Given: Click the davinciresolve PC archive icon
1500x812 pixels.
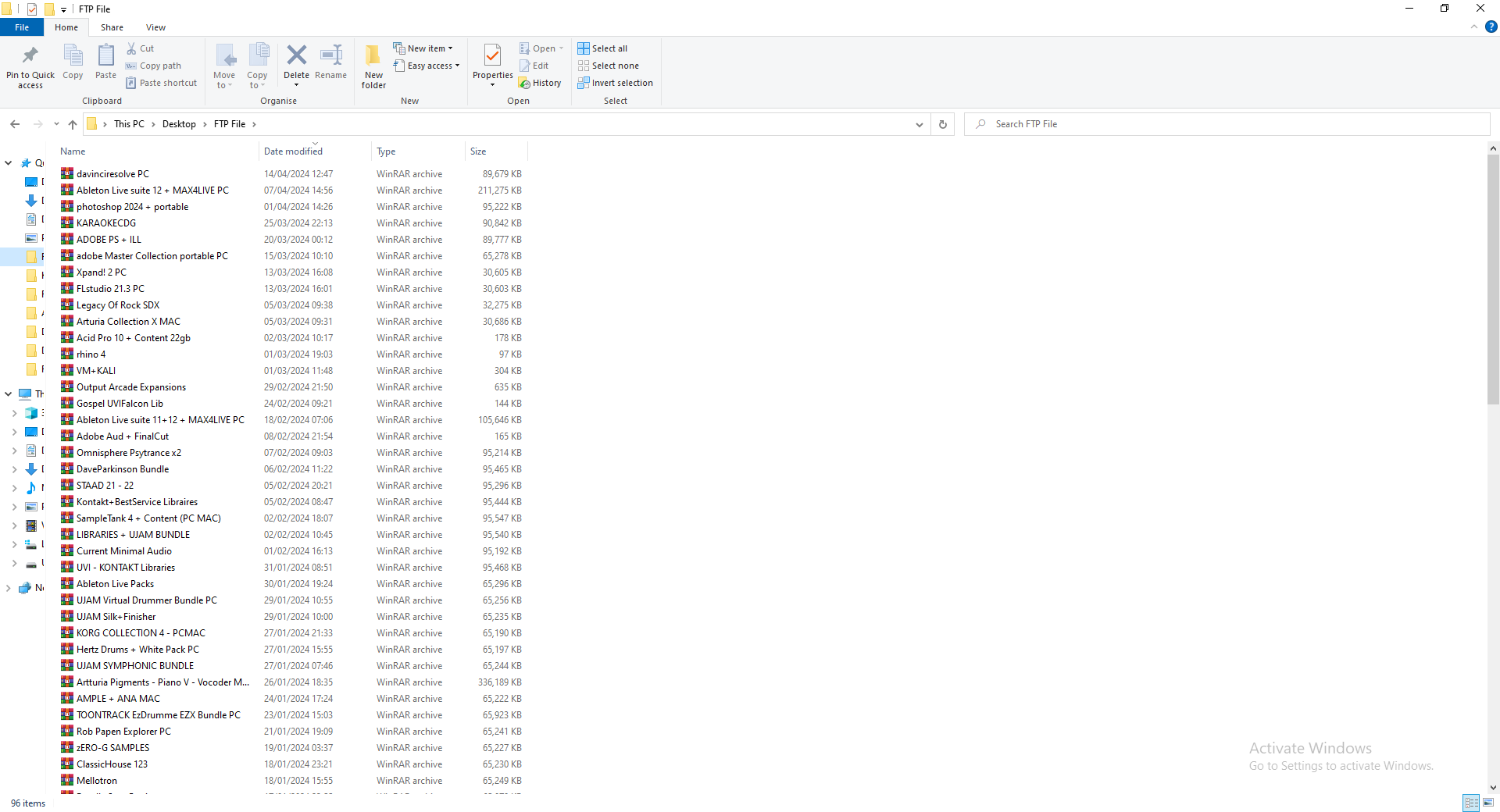Looking at the screenshot, I should click(67, 173).
